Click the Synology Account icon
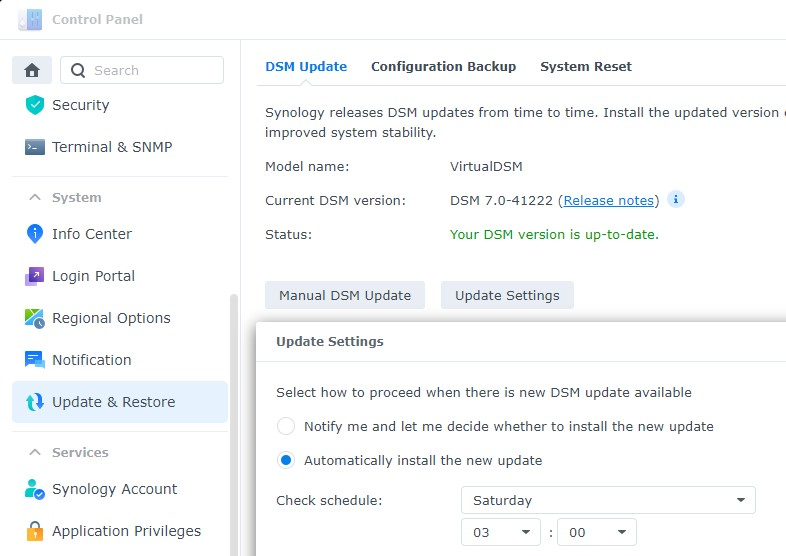786x556 pixels. pos(35,489)
